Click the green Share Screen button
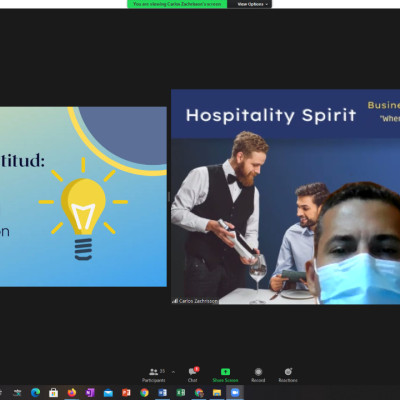This screenshot has width=400, height=400. (x=225, y=375)
